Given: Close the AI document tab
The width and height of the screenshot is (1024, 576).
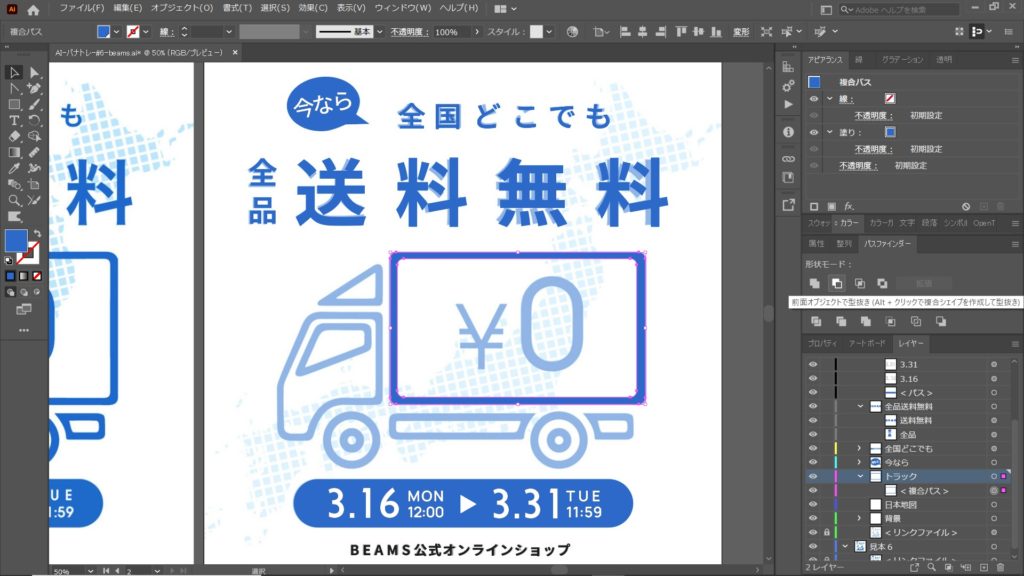Looking at the screenshot, I should [235, 52].
